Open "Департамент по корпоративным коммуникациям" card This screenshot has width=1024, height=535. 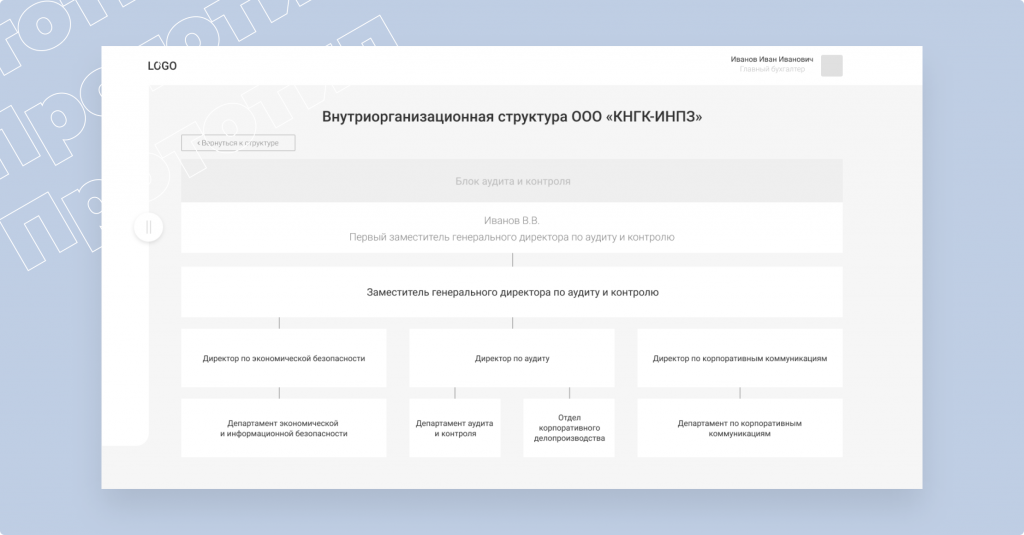739,429
